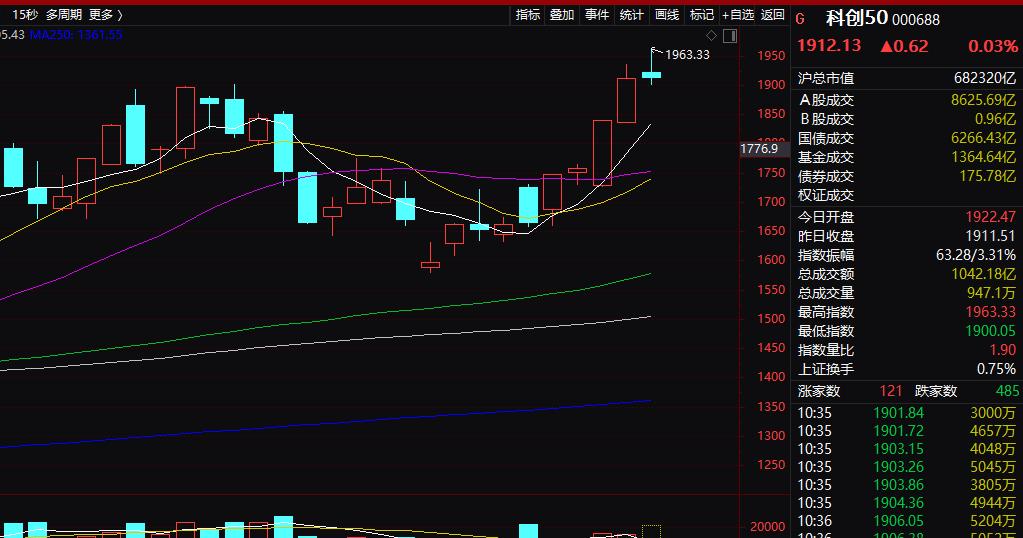This screenshot has height=538, width=1023.
Task: Click the 昨日收盘 value 1911.51
Action: pos(990,236)
